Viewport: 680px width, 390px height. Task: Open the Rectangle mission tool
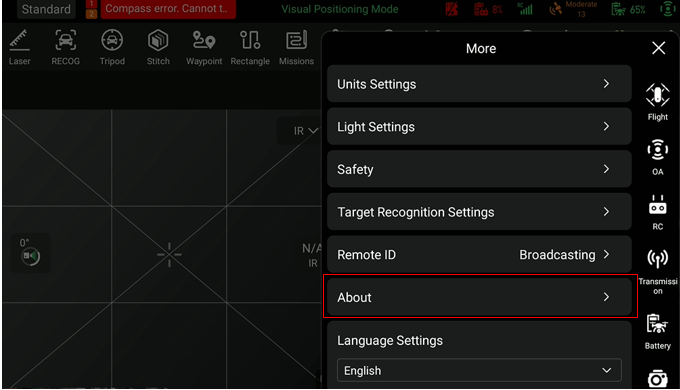[x=250, y=47]
